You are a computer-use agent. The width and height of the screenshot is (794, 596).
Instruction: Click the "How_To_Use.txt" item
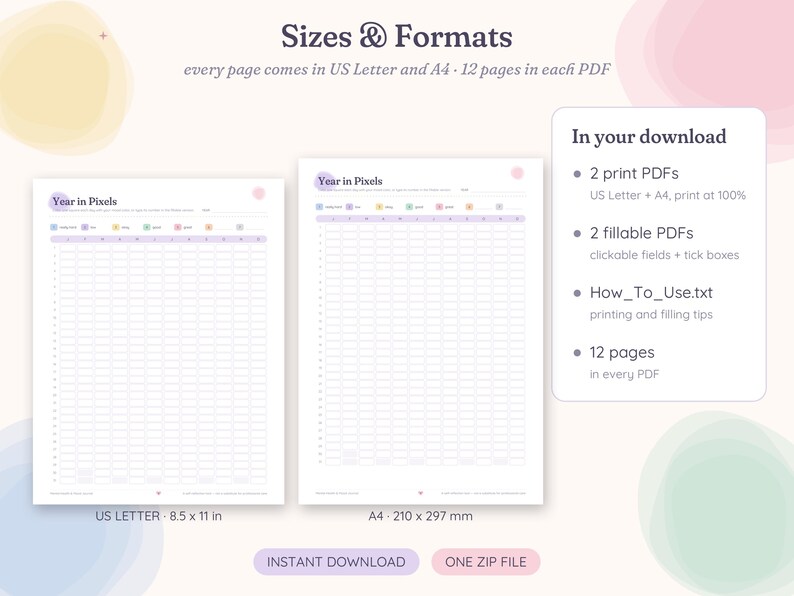pyautogui.click(x=651, y=293)
